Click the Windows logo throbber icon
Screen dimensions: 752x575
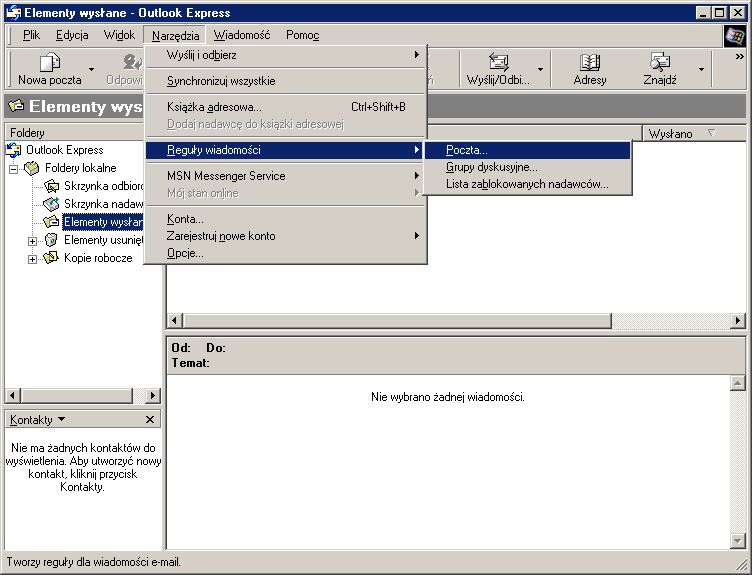point(734,36)
